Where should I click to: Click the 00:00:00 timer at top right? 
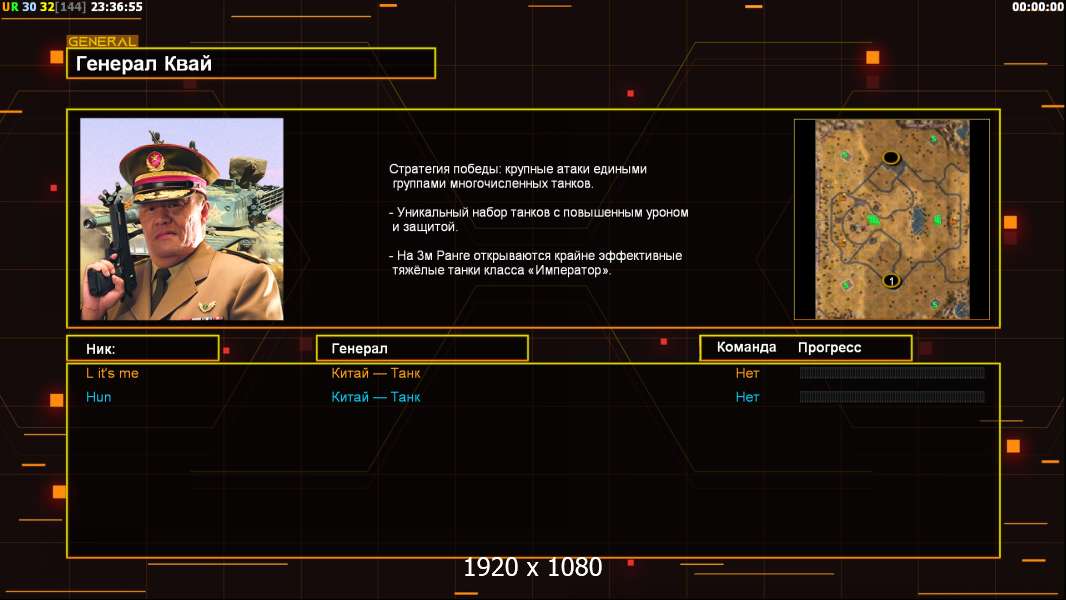point(1037,7)
